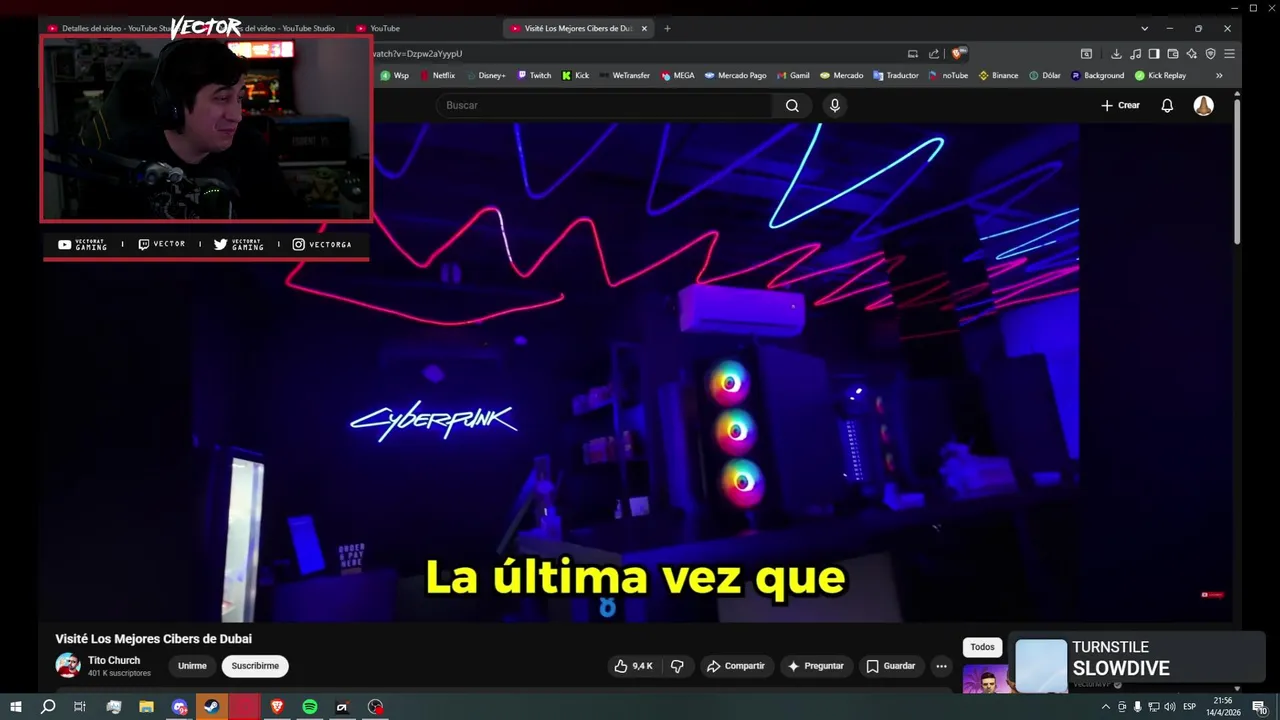The width and height of the screenshot is (1280, 720).
Task: Click the ESP input language indicator
Action: (1190, 707)
